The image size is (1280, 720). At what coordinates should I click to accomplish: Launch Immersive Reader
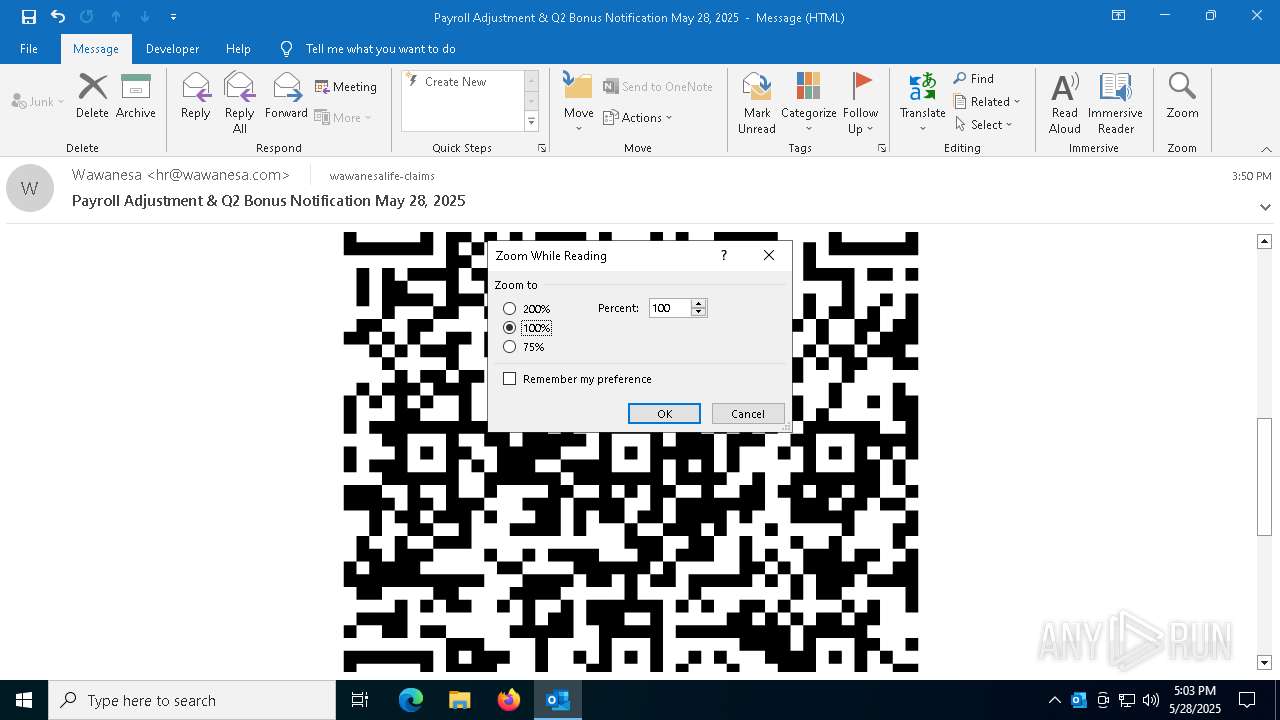[x=1116, y=103]
